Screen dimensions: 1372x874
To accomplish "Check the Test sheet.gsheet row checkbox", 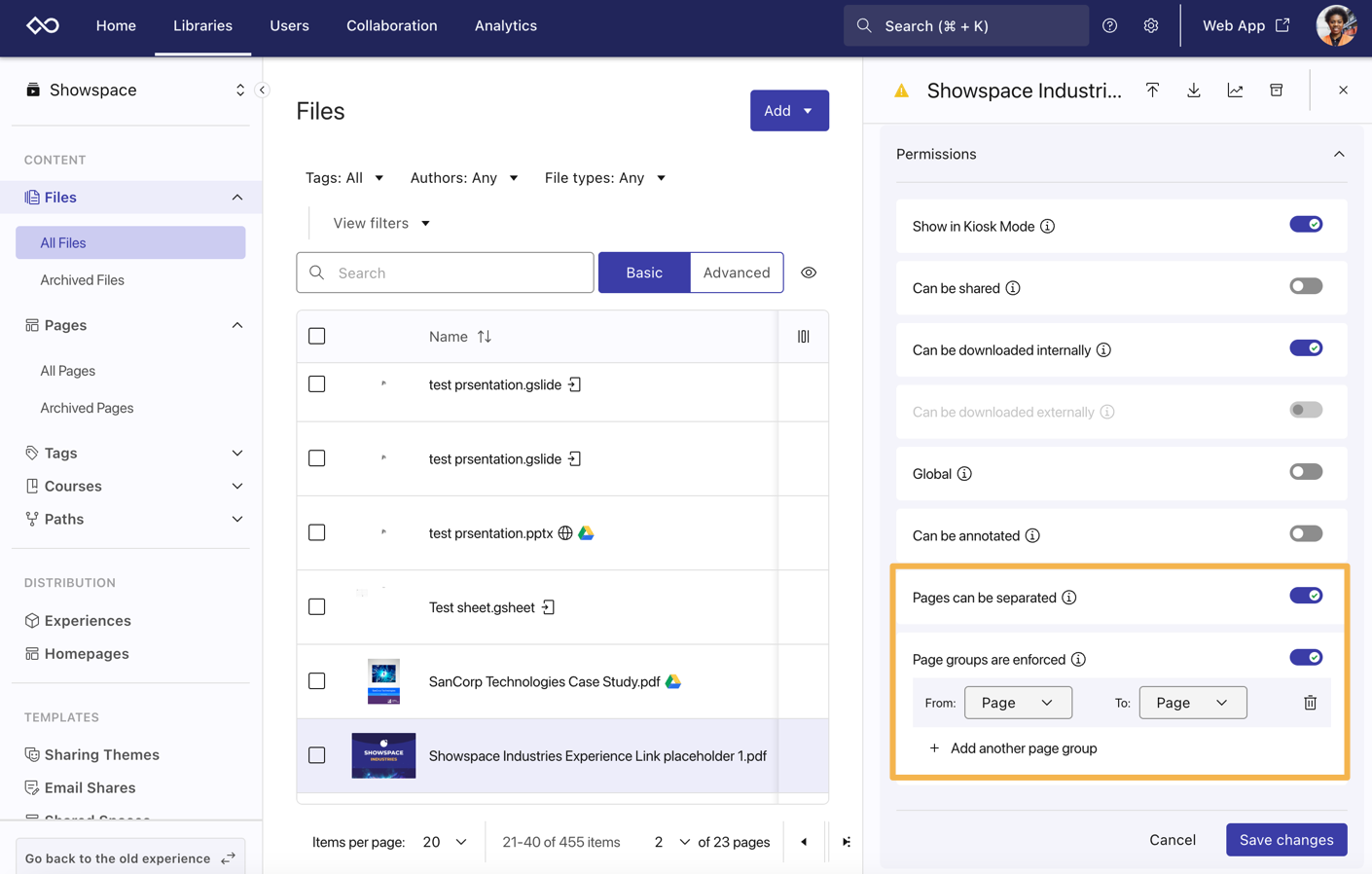I will click(317, 607).
